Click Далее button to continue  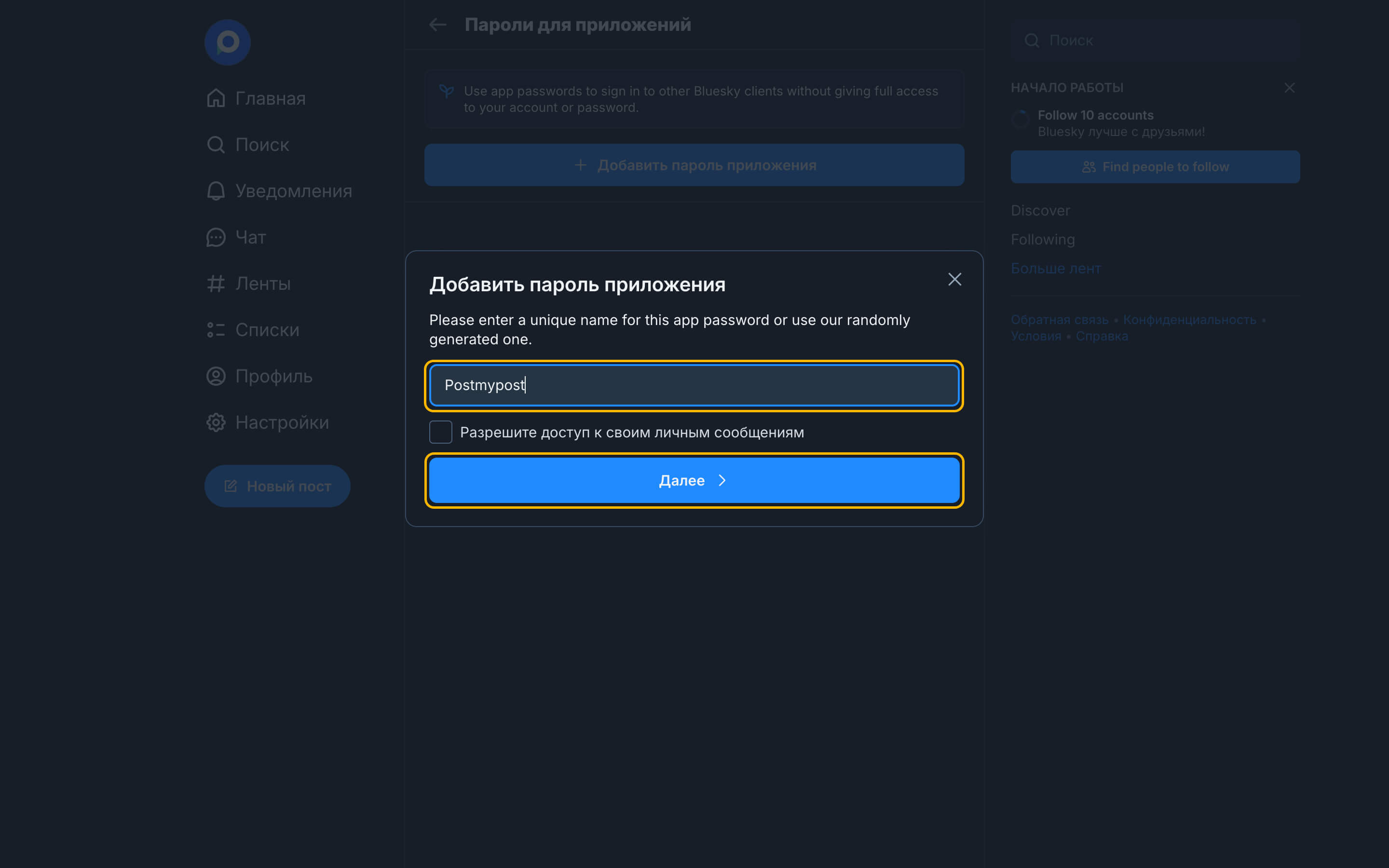point(694,480)
